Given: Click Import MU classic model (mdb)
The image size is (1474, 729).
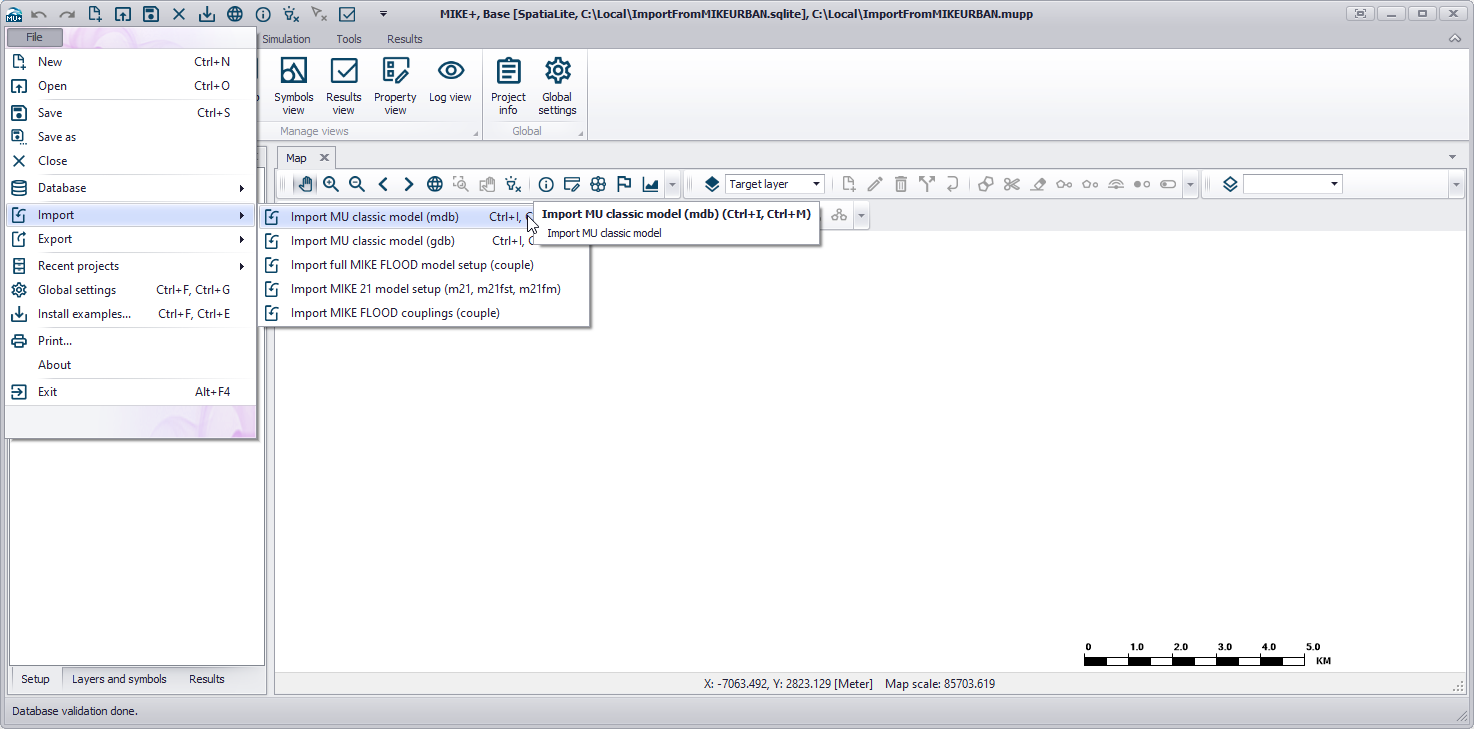Looking at the screenshot, I should [424, 216].
